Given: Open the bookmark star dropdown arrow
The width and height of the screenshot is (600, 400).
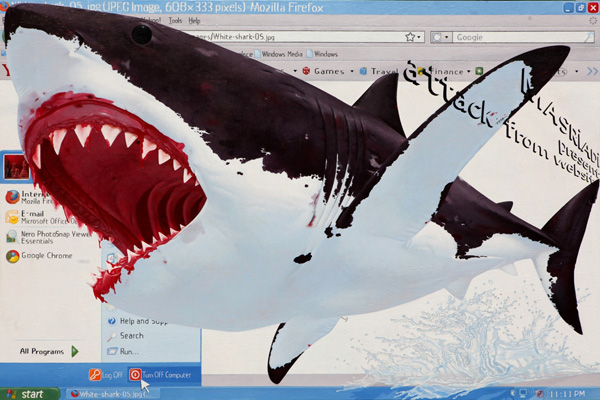Looking at the screenshot, I should click(419, 38).
